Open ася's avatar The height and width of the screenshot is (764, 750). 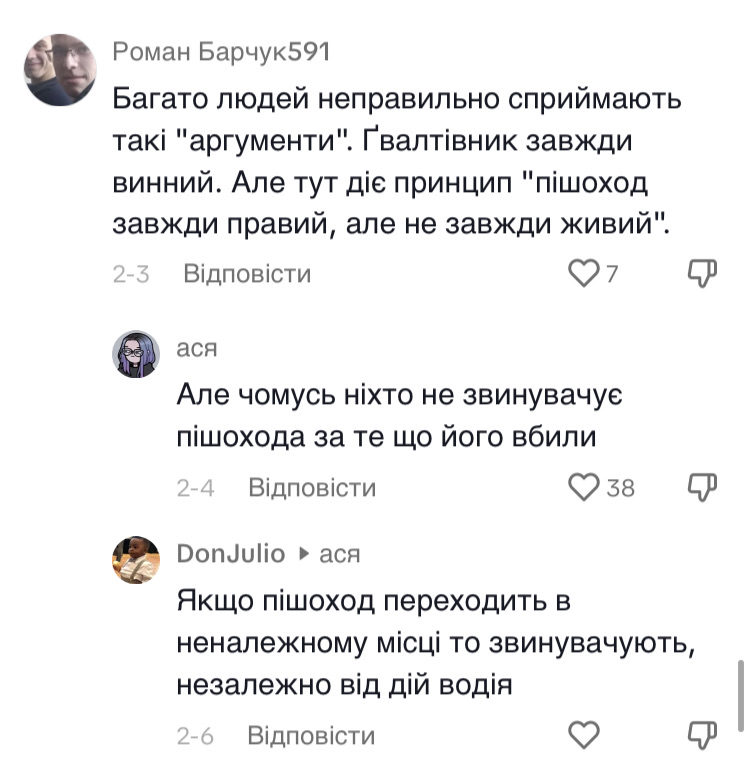135,354
